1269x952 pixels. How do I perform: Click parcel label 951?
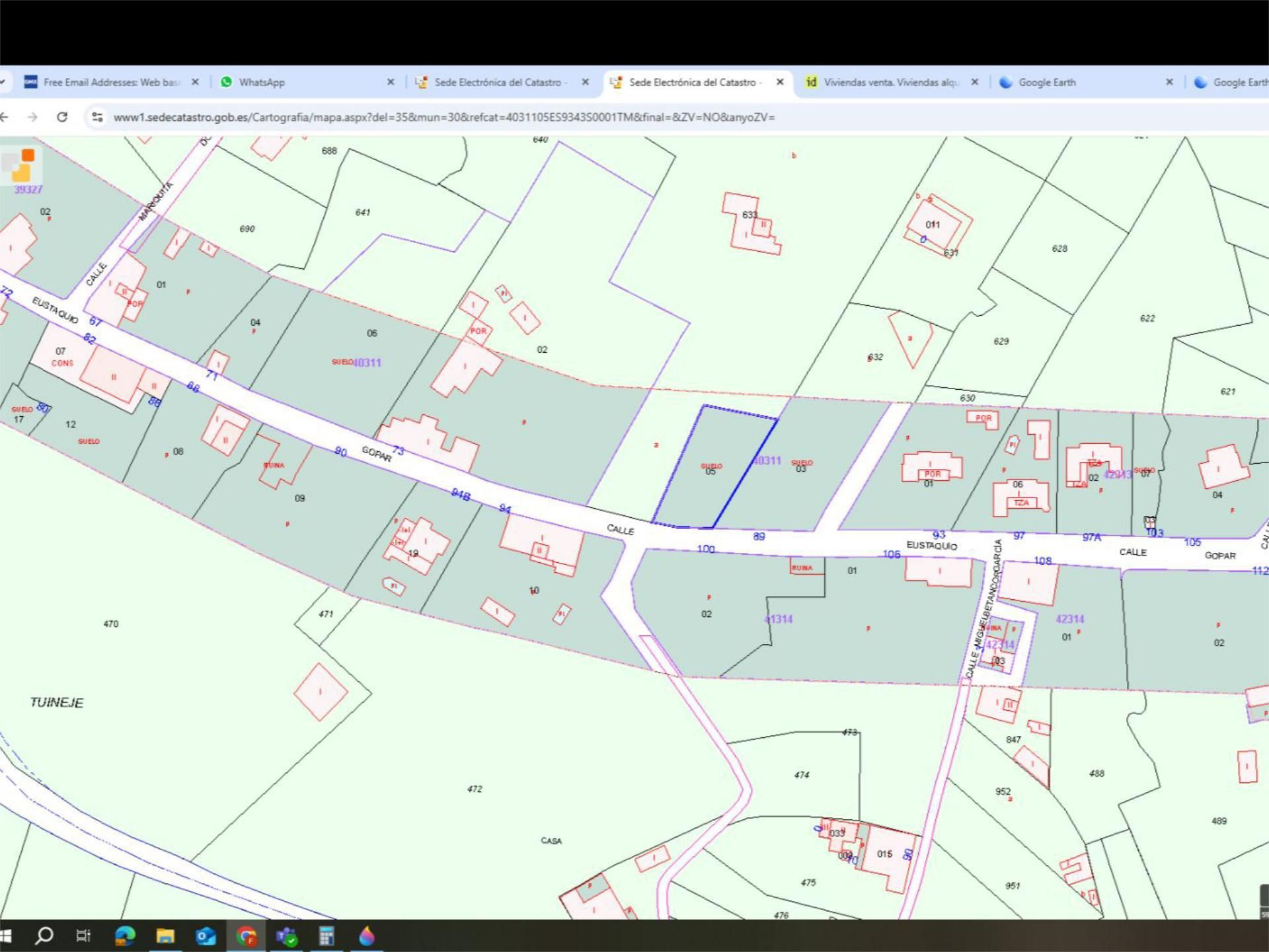1013,885
